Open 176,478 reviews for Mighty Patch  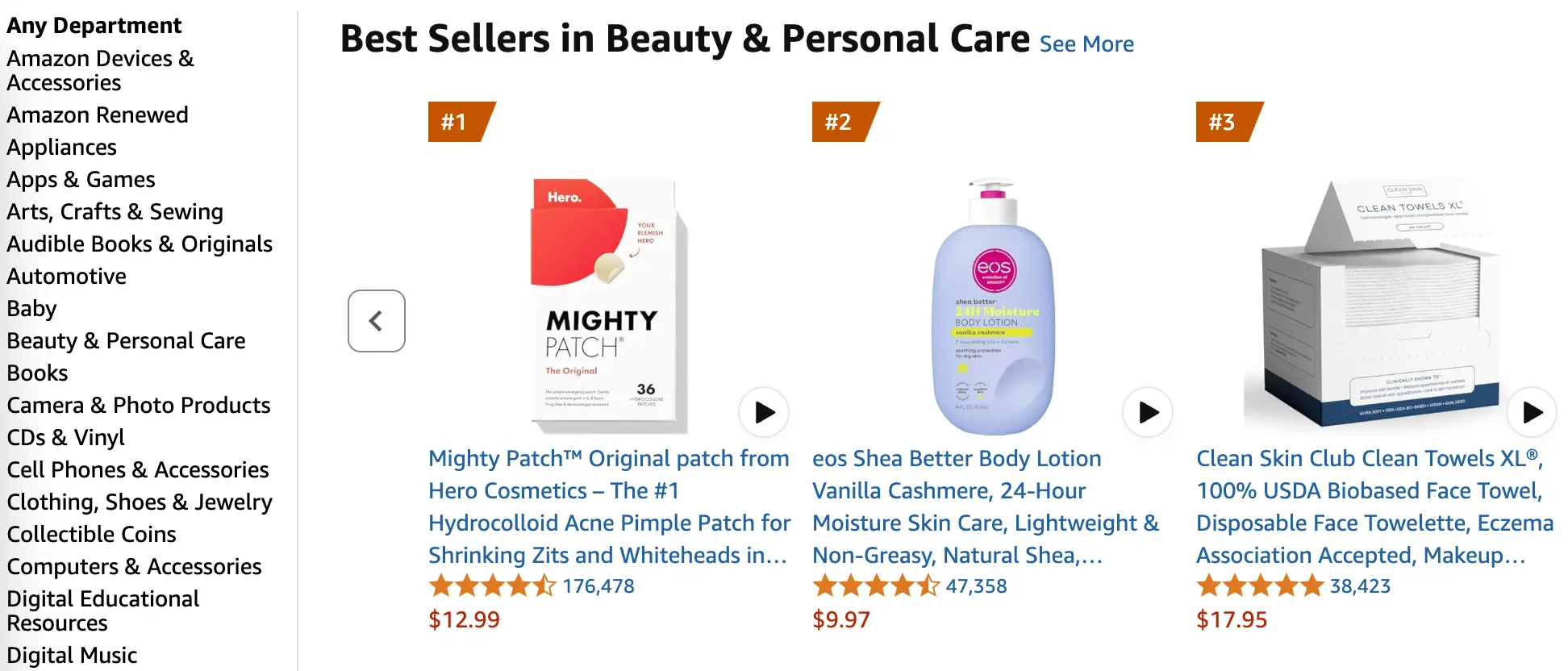click(x=598, y=586)
